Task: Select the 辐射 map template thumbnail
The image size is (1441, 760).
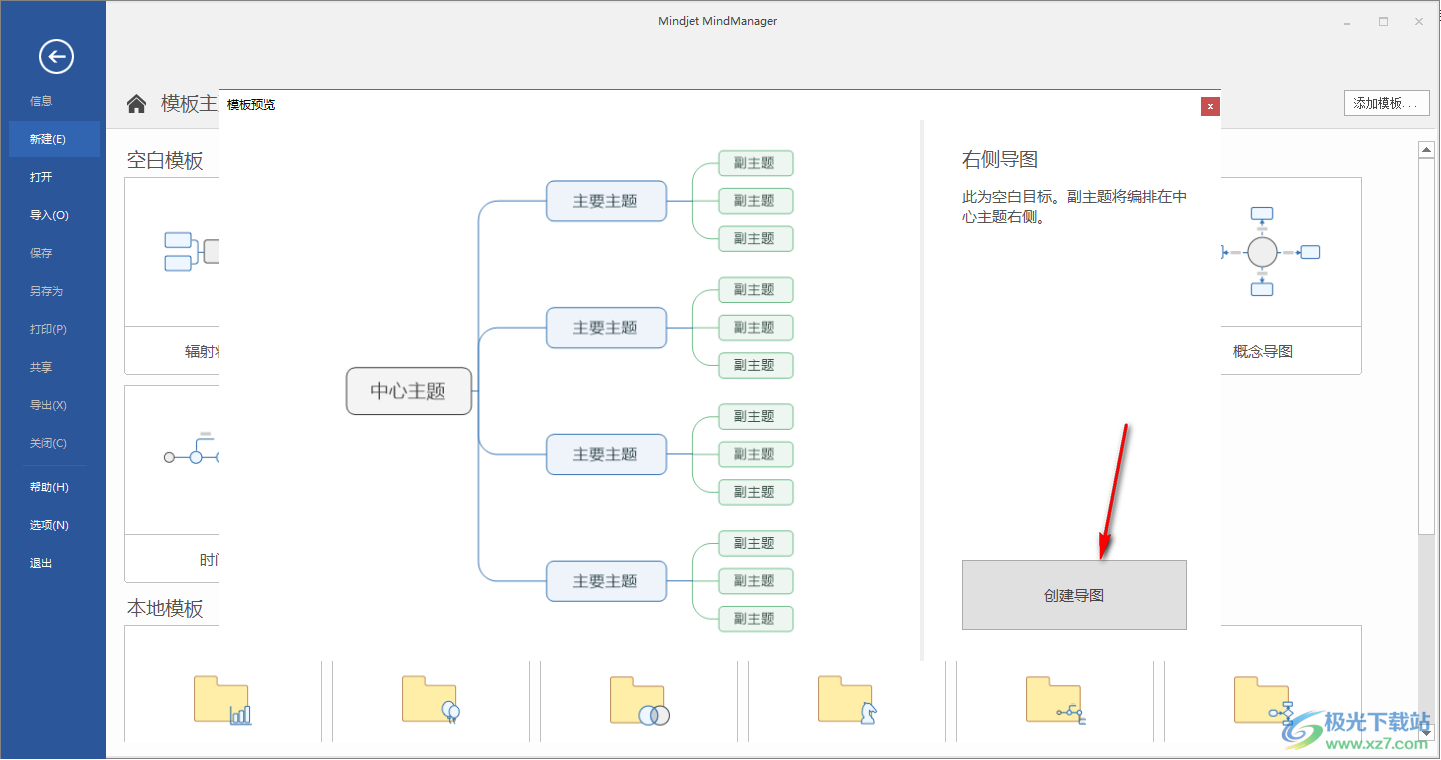Action: pos(172,276)
